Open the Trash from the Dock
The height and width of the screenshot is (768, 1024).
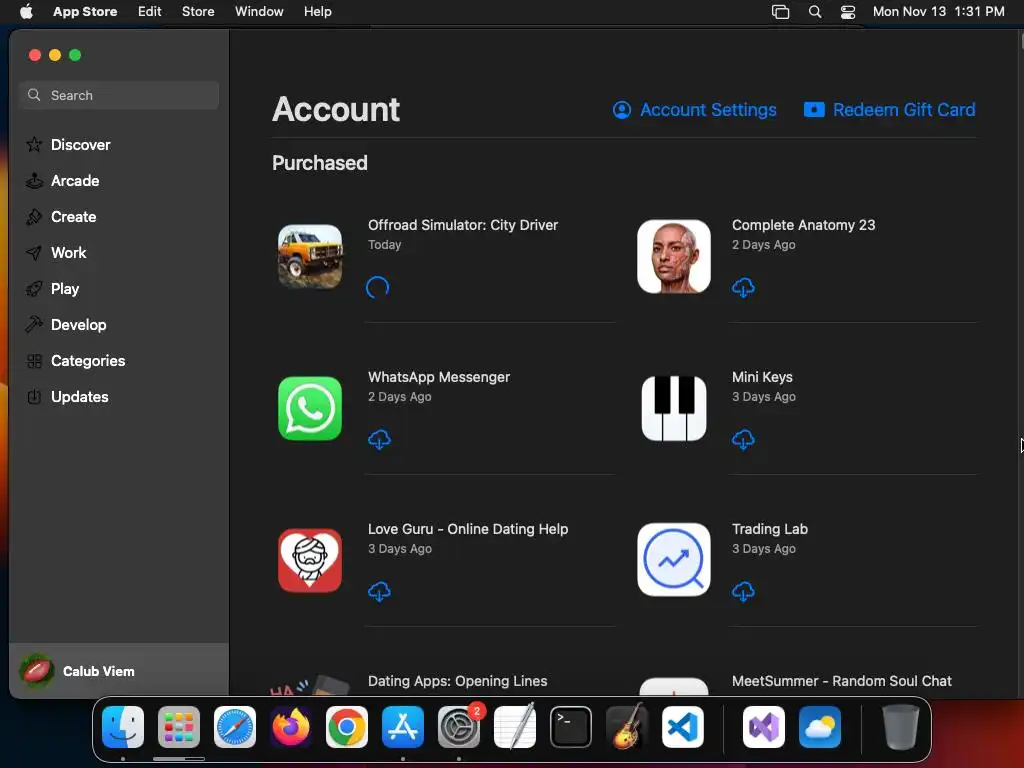[901, 727]
